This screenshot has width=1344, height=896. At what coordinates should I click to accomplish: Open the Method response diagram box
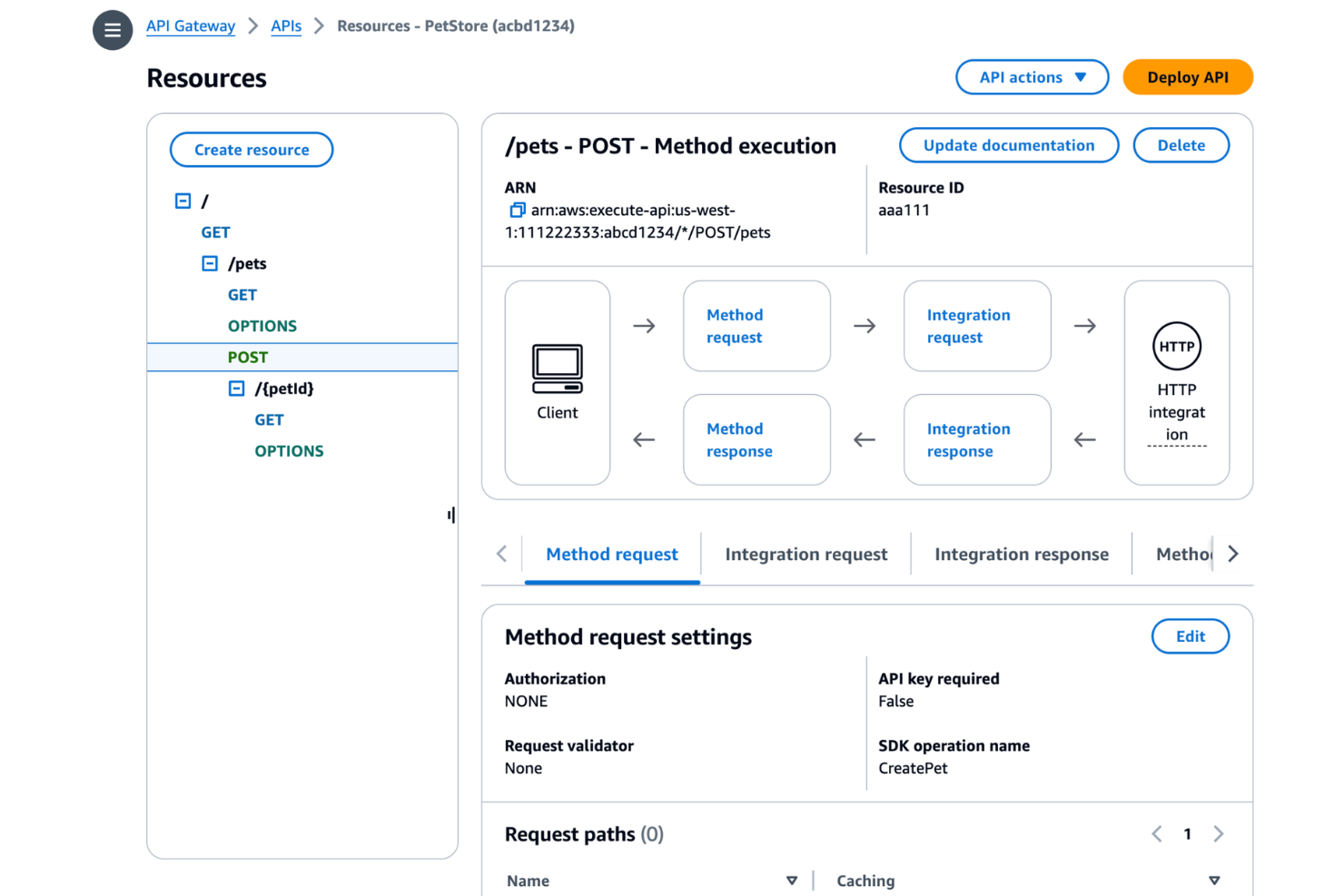tap(756, 439)
